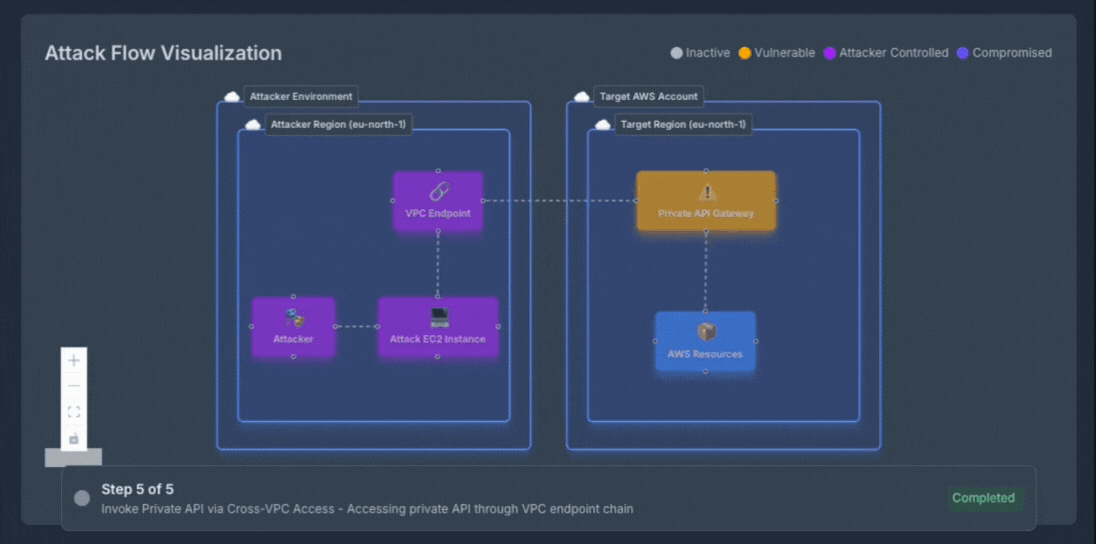Click the cloud icon beside Attacker Environment
The width and height of the screenshot is (1096, 544).
click(x=231, y=96)
